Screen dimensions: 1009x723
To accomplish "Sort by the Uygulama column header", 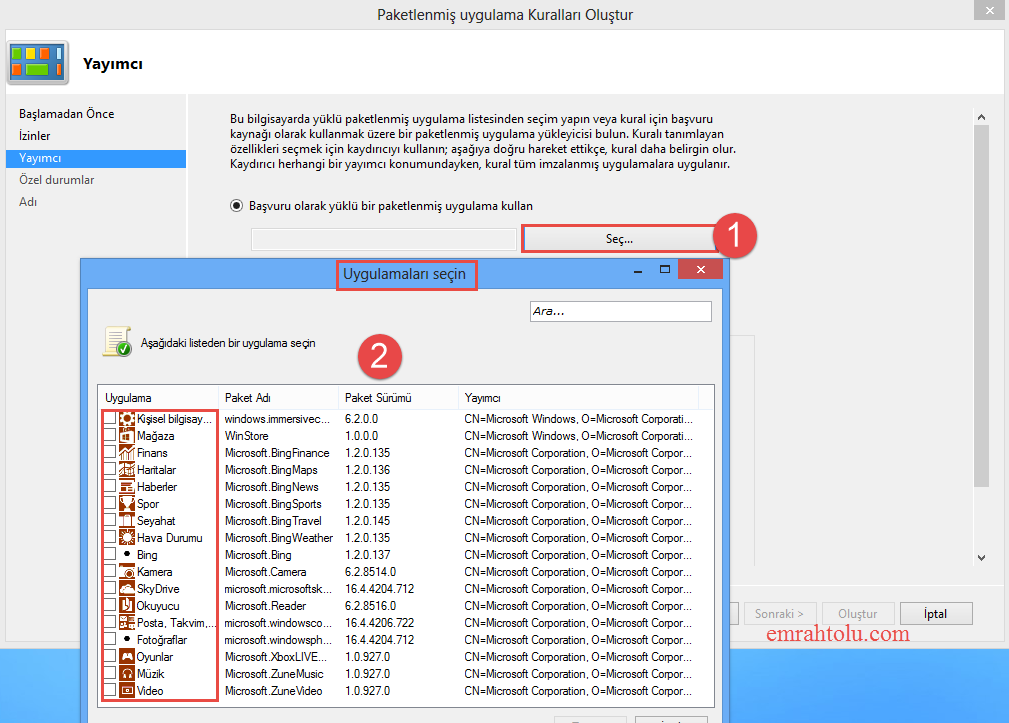I will coord(158,398).
